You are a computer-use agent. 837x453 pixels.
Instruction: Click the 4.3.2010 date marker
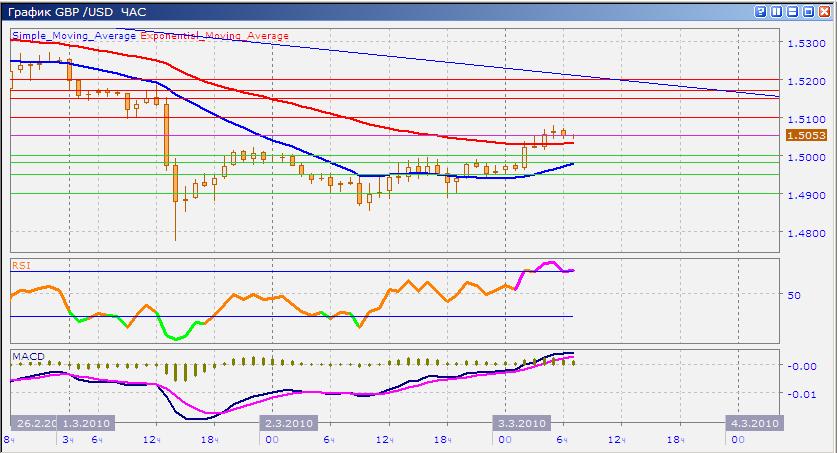[752, 423]
